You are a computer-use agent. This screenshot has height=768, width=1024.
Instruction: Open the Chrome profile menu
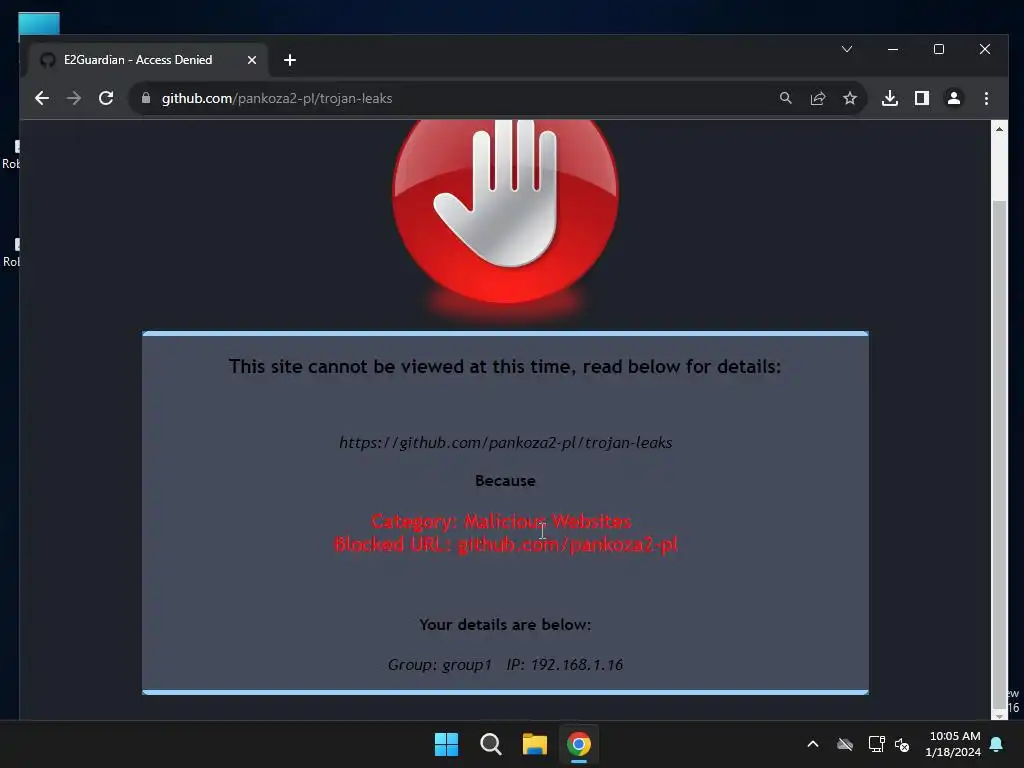(x=953, y=98)
